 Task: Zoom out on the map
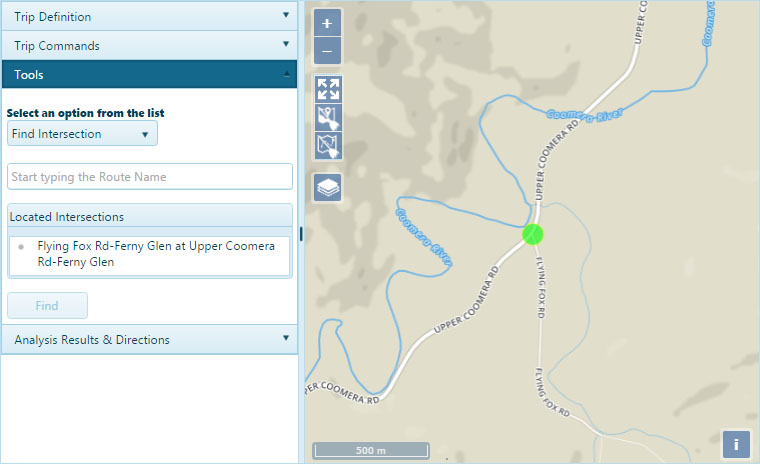(x=327, y=50)
